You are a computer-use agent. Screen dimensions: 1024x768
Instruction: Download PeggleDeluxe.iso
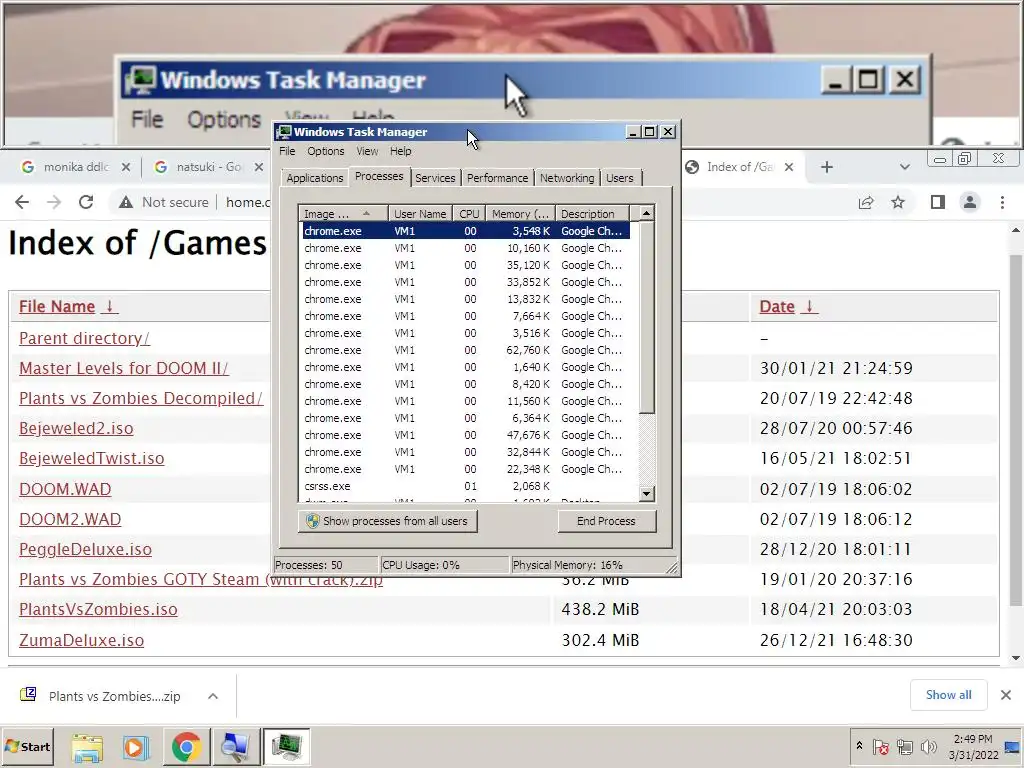[x=86, y=549]
